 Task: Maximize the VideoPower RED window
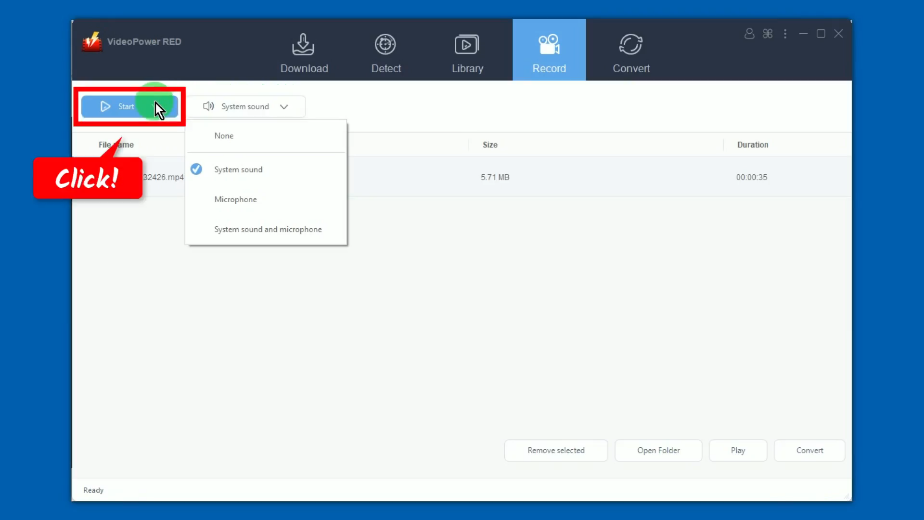[821, 34]
